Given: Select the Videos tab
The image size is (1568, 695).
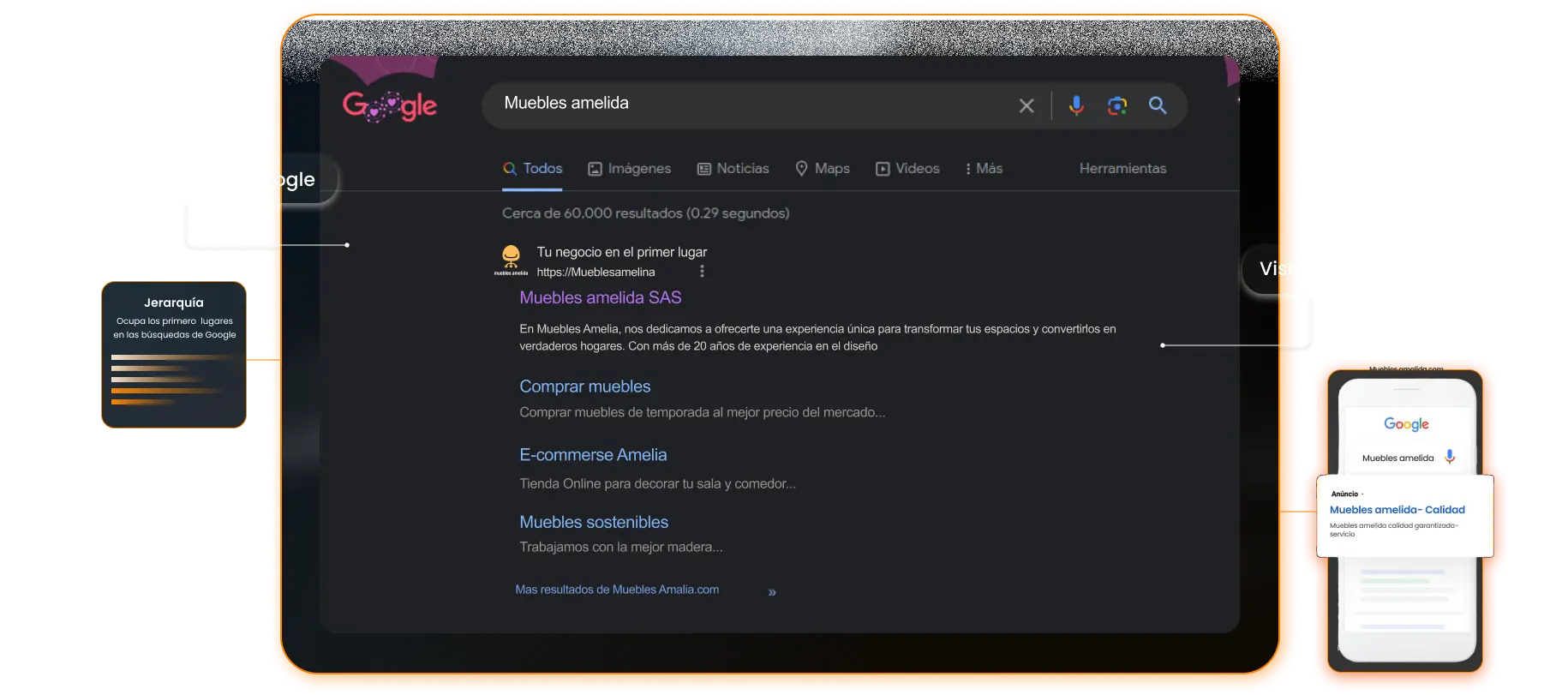Looking at the screenshot, I should click(907, 169).
